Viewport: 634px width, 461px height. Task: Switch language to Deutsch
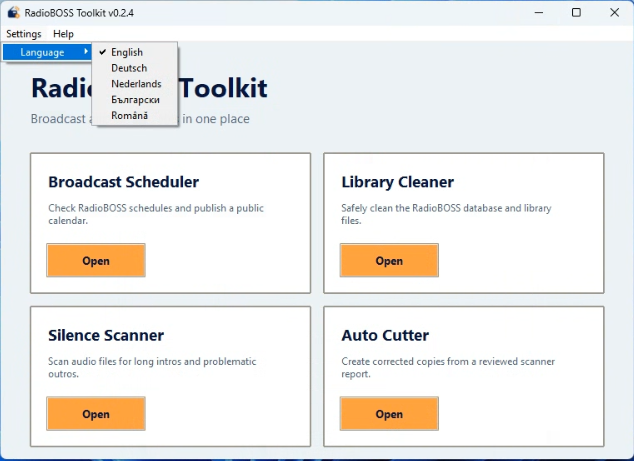click(135, 68)
